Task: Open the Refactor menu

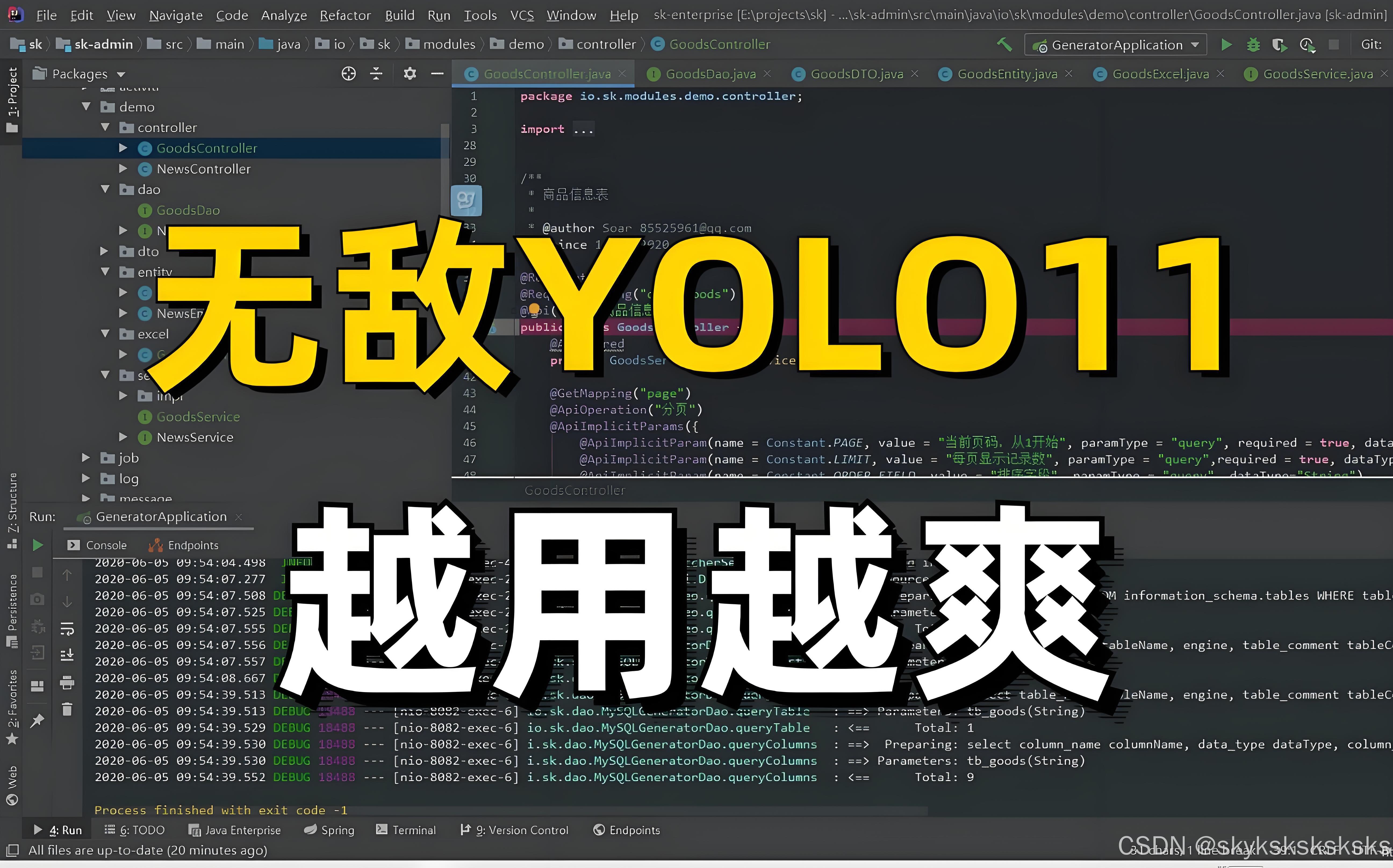Action: 345,15
